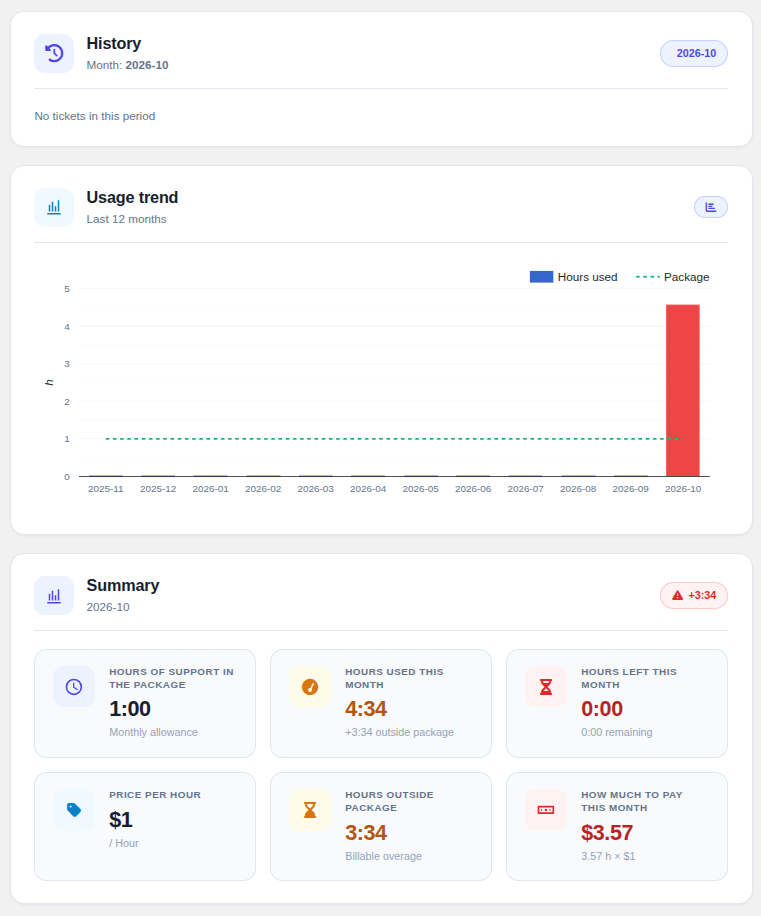The width and height of the screenshot is (761, 916).
Task: Click the 2026-10 subtitle under Summary
Action: 108,608
